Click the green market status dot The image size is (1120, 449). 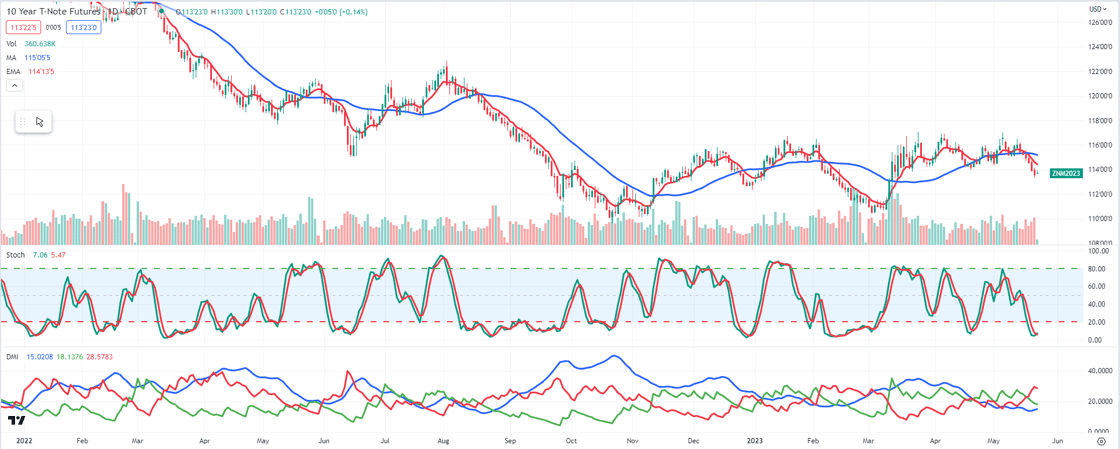[x=161, y=12]
